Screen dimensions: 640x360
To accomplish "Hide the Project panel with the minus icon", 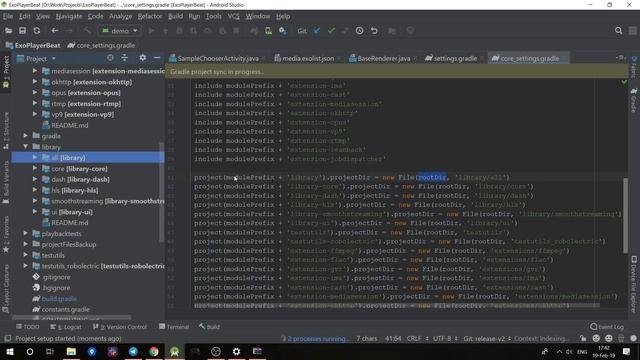I will tap(157, 58).
